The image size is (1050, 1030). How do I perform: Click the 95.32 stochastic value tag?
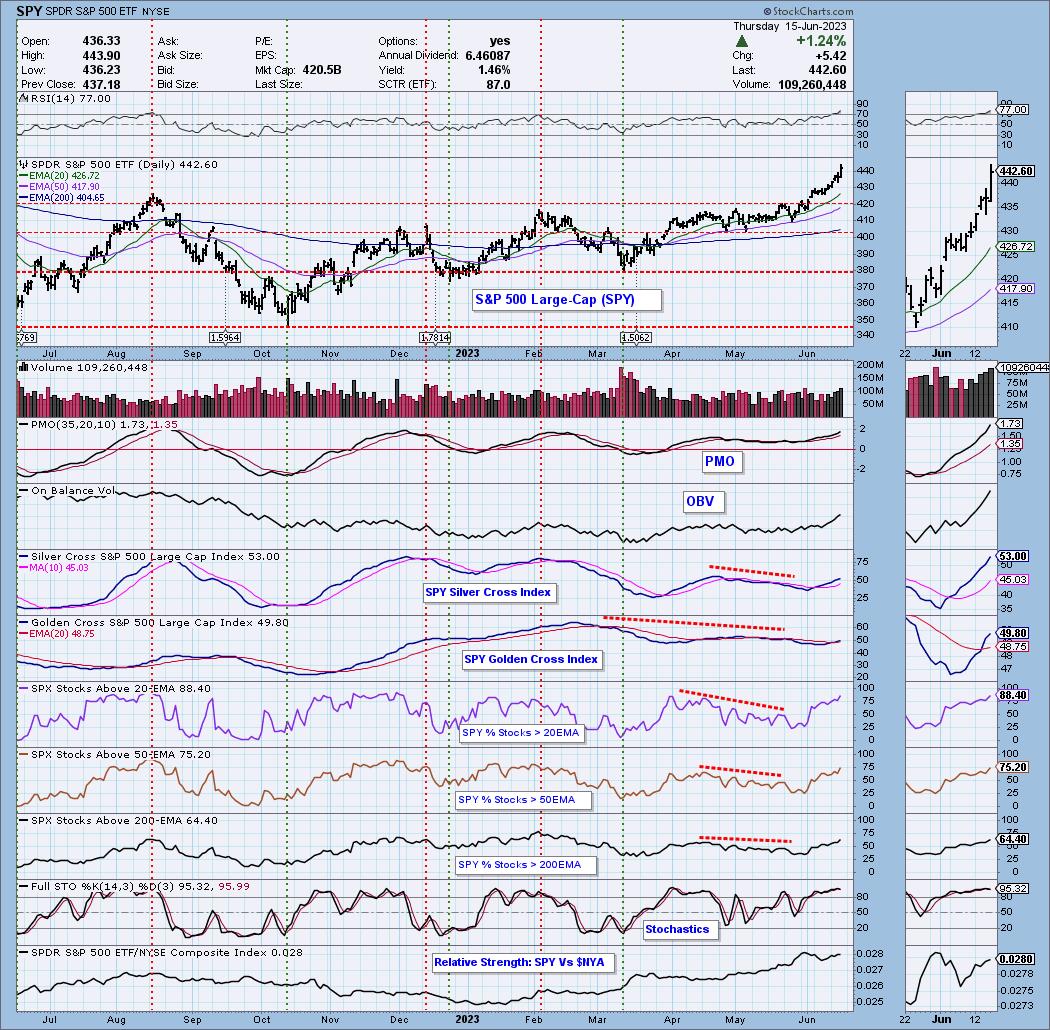point(1012,889)
